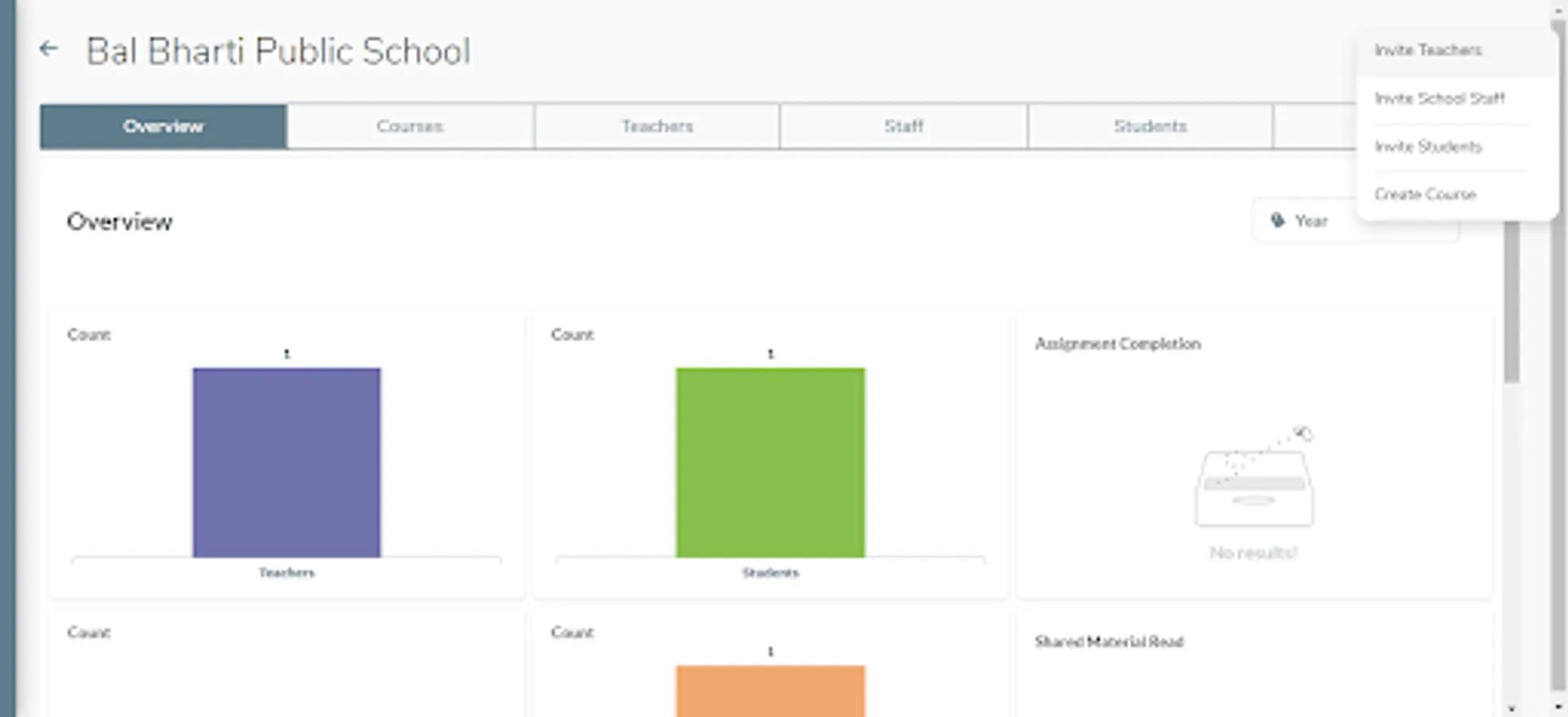Click the inner panel vertical scrollbar thumb
The width and height of the screenshot is (1568, 717).
[1511, 301]
